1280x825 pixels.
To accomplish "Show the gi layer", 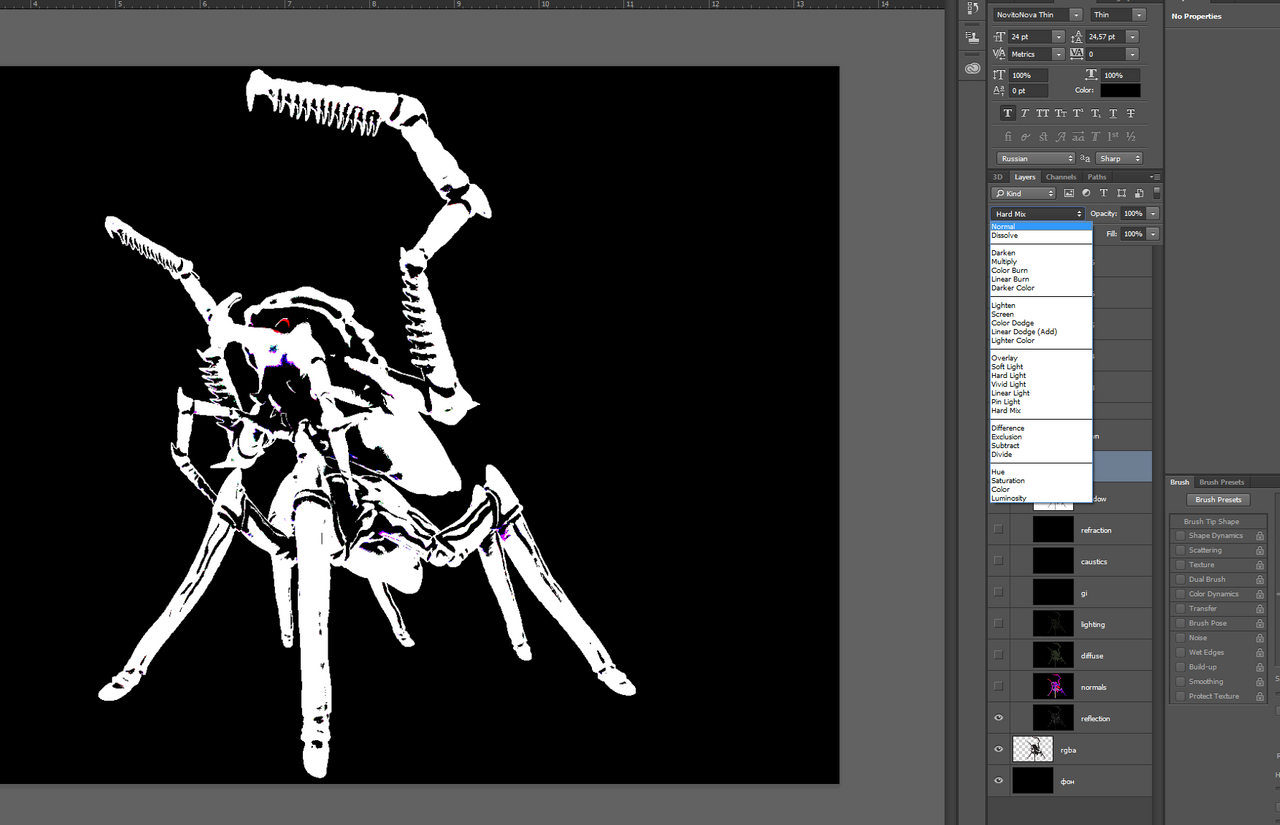I will tap(998, 593).
